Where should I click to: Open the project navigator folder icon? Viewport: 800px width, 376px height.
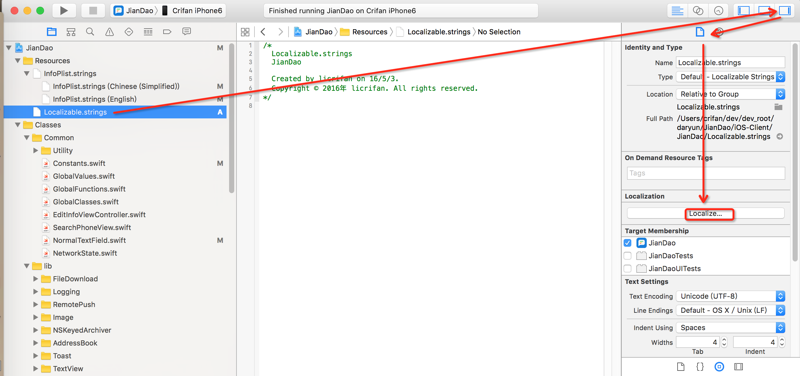coord(52,32)
